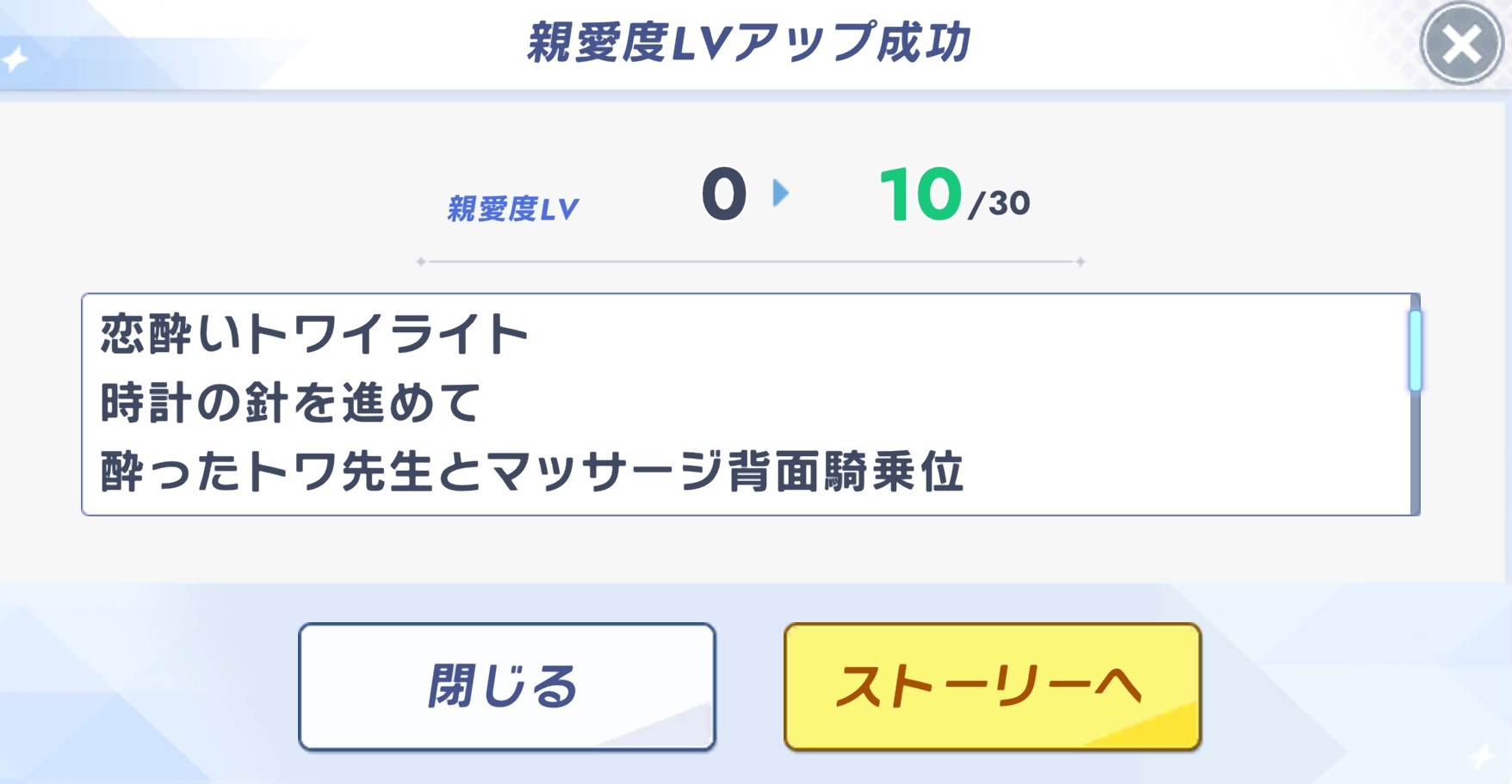Screen dimensions: 1512x784
Task: Select the 時計の針を進めて entry
Action: pyautogui.click(x=290, y=403)
